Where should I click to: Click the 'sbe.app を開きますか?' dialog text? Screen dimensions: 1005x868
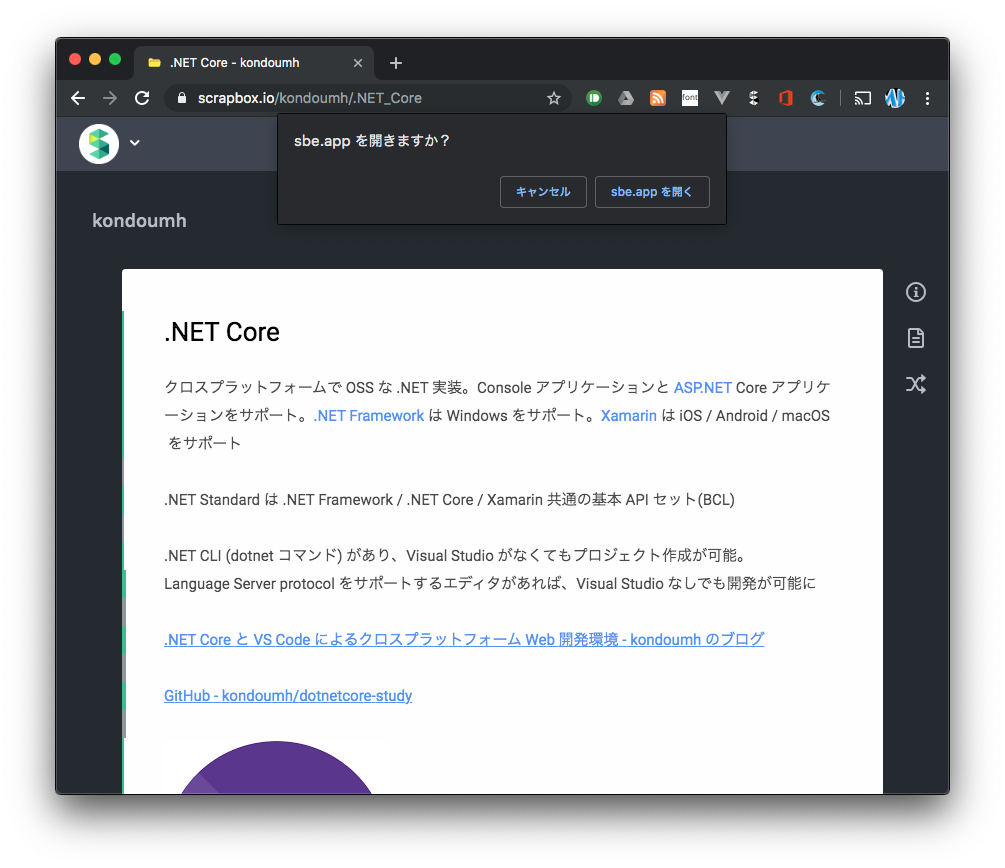coord(372,141)
